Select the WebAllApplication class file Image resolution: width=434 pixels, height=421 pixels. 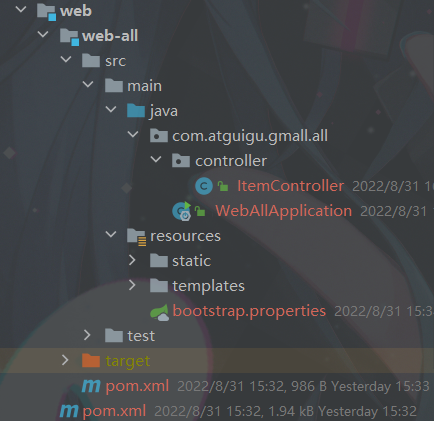(283, 211)
